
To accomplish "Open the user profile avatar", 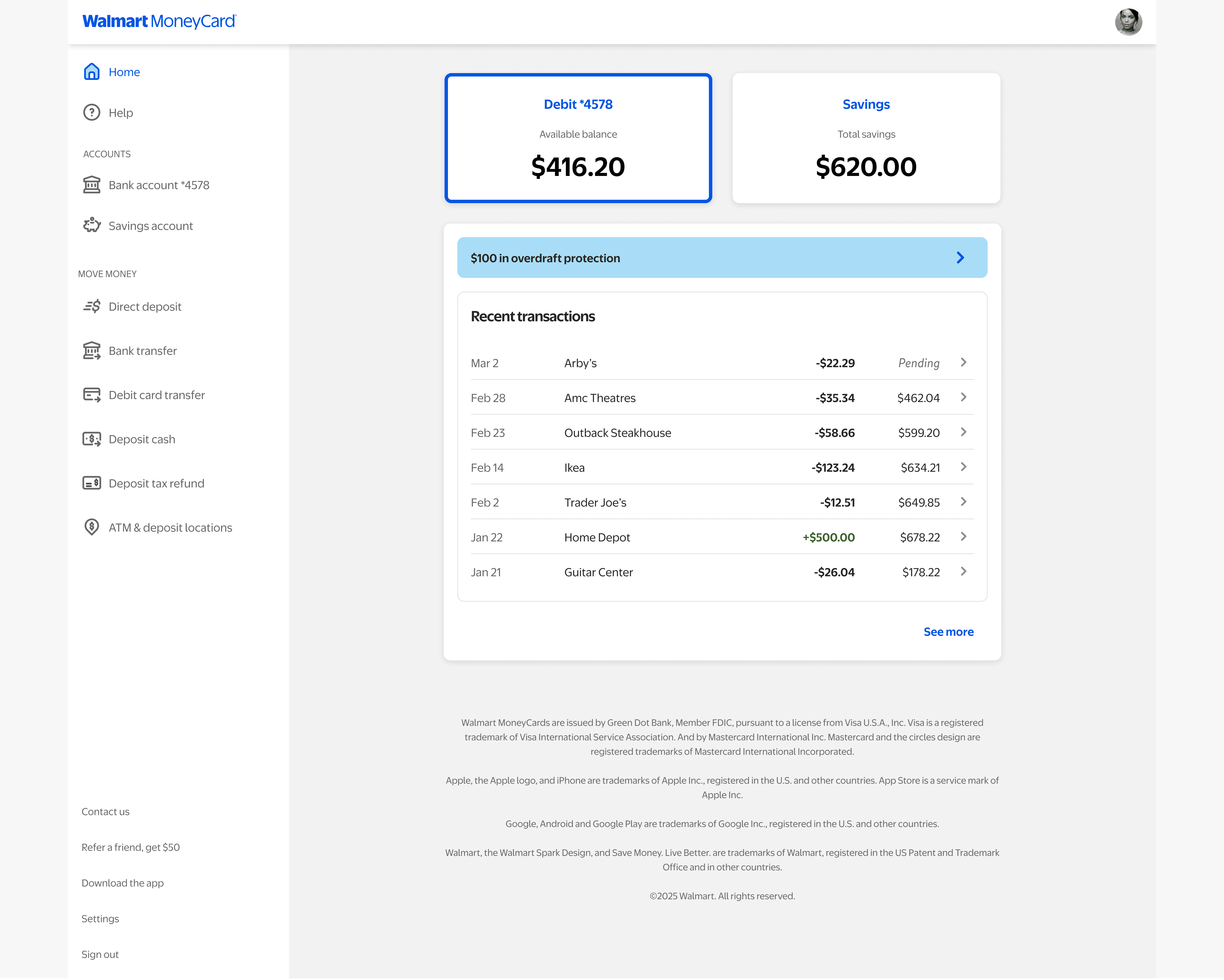I will (x=1128, y=22).
